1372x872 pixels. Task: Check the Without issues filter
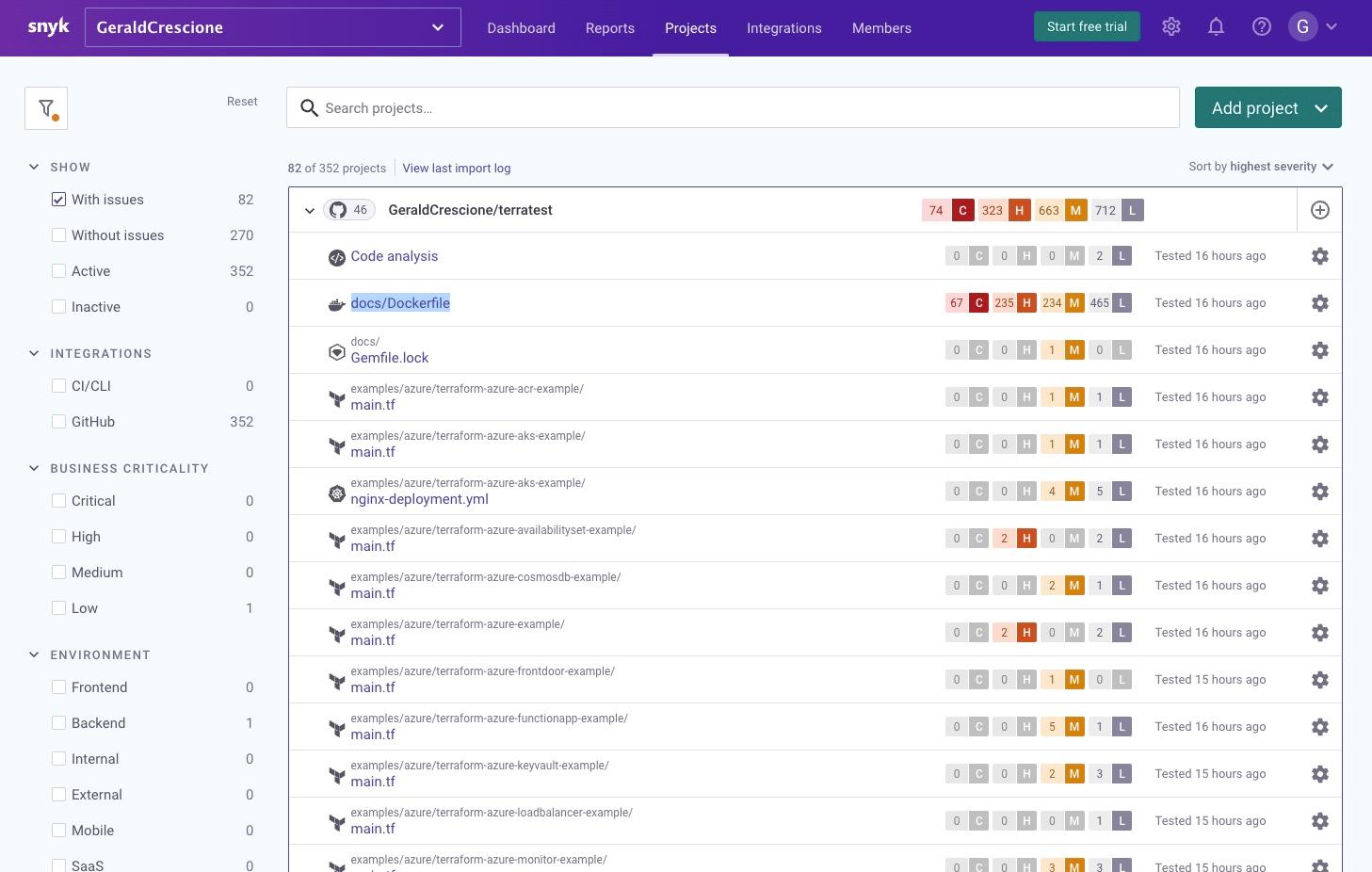[x=58, y=235]
